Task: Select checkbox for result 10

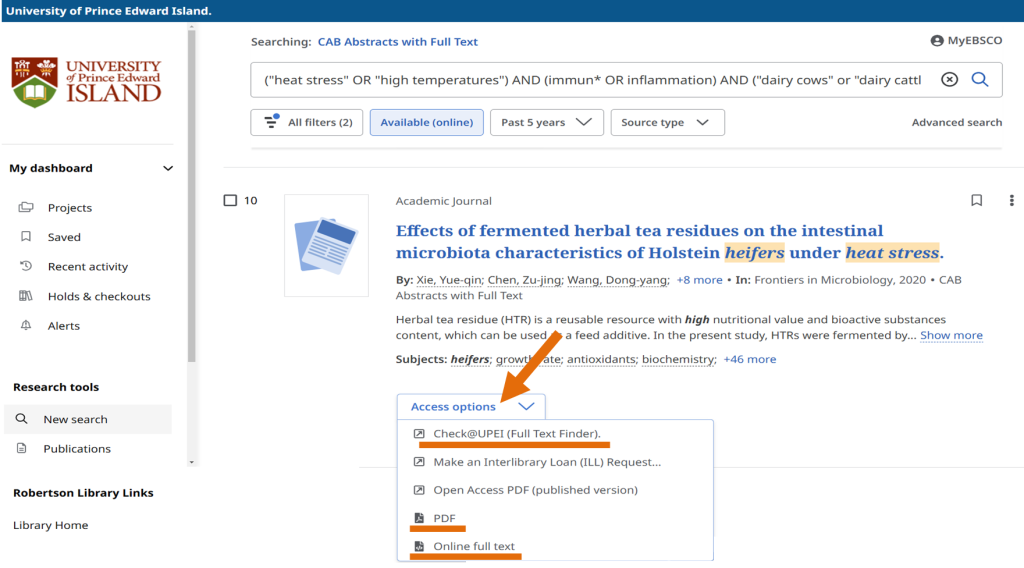Action: pos(230,201)
